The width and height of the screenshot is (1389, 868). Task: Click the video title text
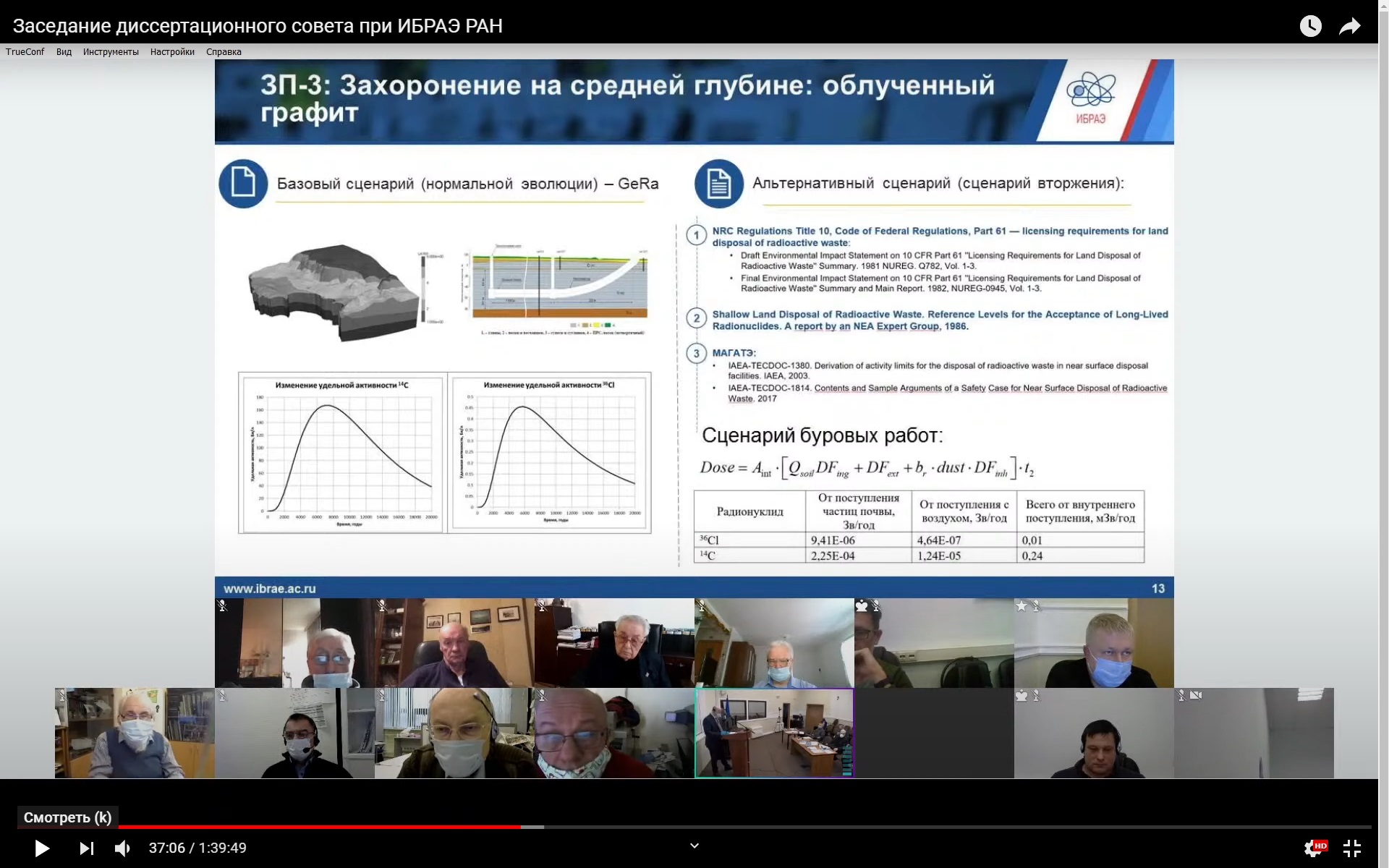pyautogui.click(x=258, y=26)
